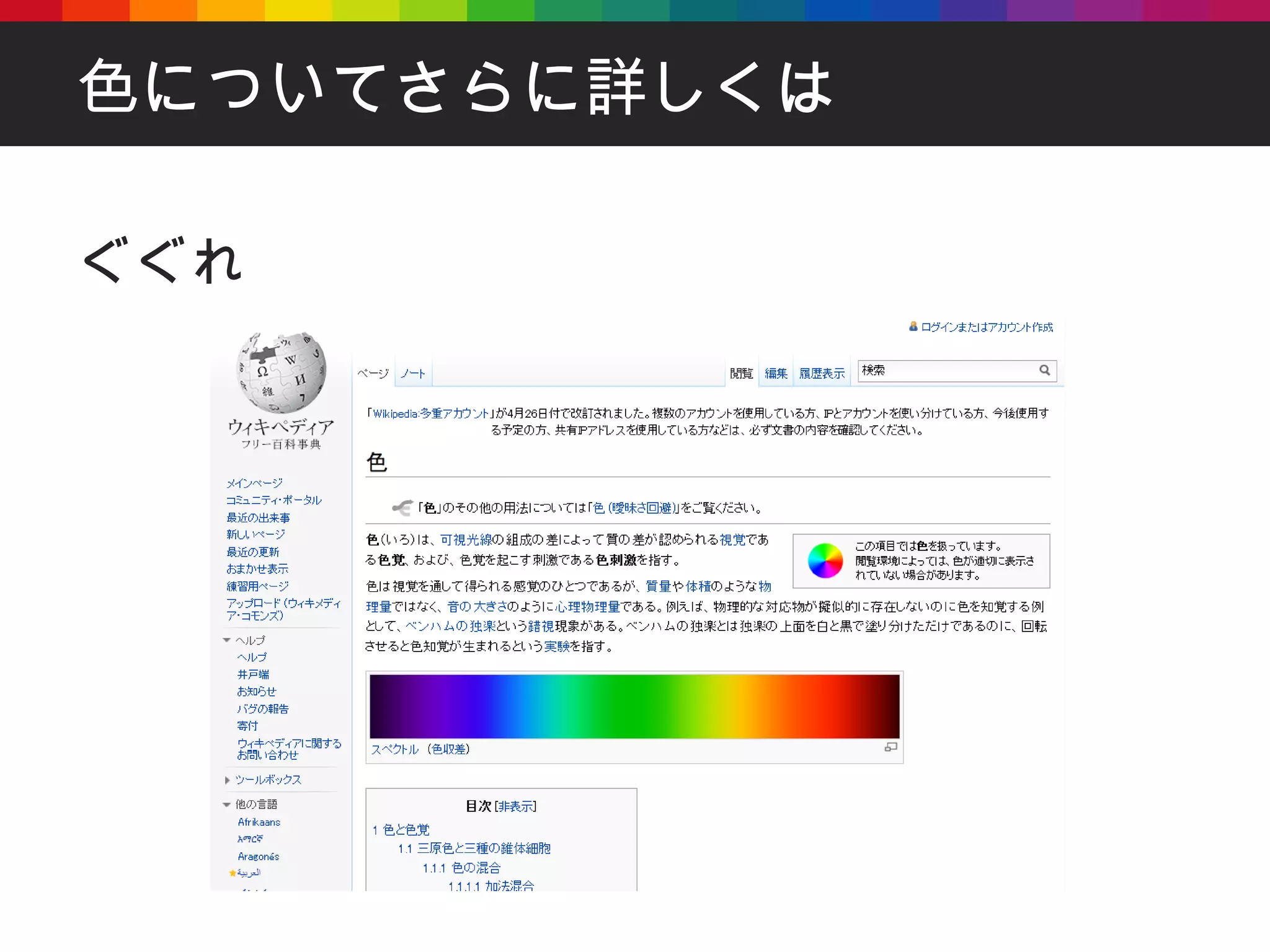
Task: Hide the table of contents via 非表示
Action: (x=515, y=806)
